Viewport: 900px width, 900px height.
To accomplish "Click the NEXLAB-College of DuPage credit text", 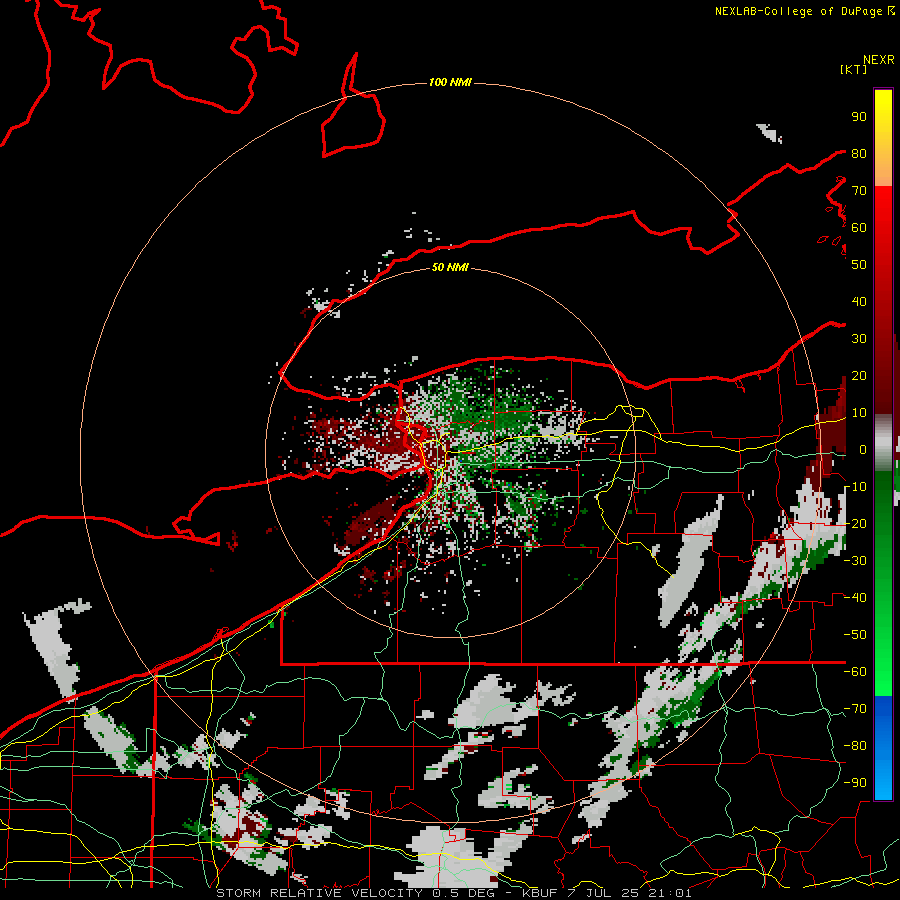I will click(x=798, y=11).
